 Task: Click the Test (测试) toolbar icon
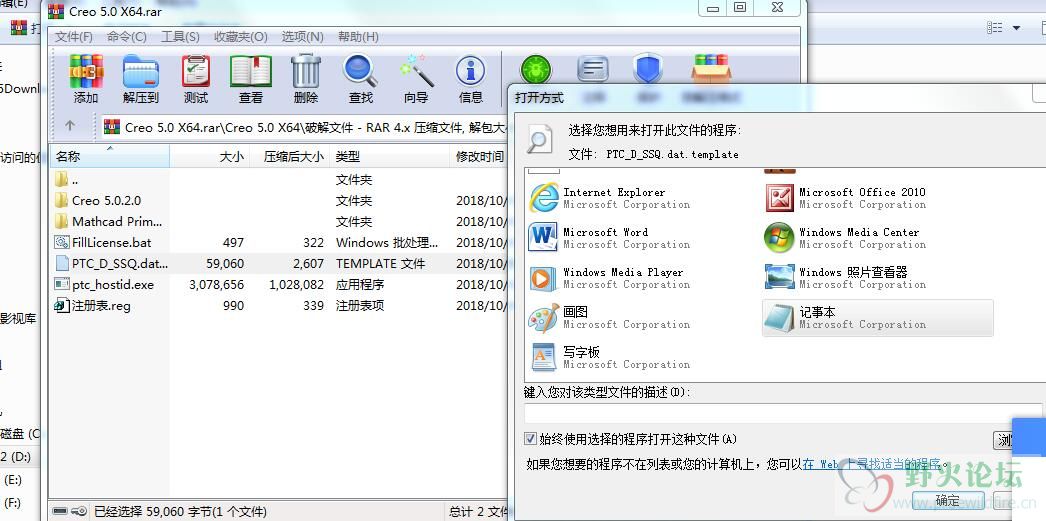pos(195,79)
